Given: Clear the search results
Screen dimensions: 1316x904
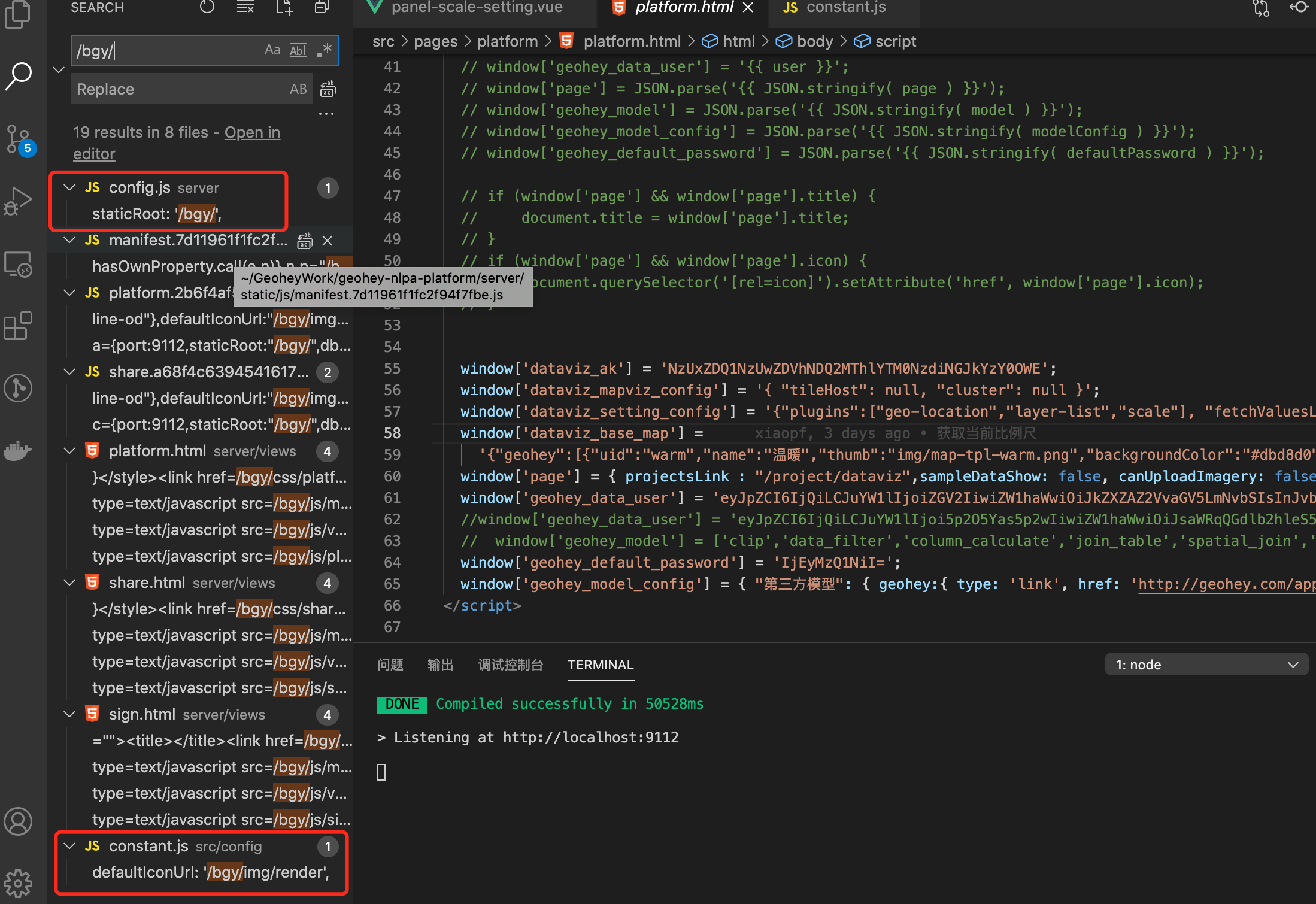Looking at the screenshot, I should [245, 7].
